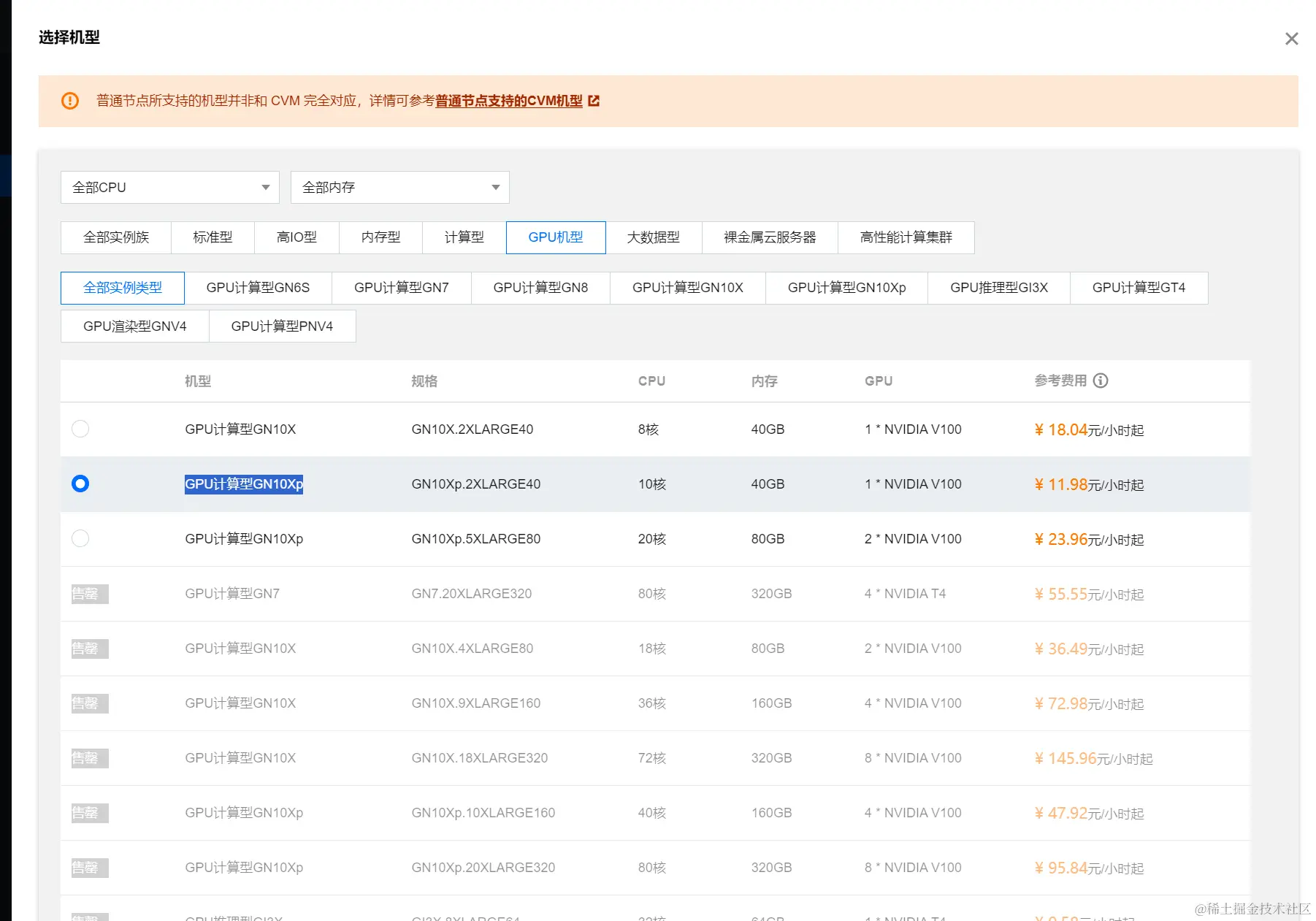
Task: Click the 选择机型 dialog title
Action: point(69,37)
